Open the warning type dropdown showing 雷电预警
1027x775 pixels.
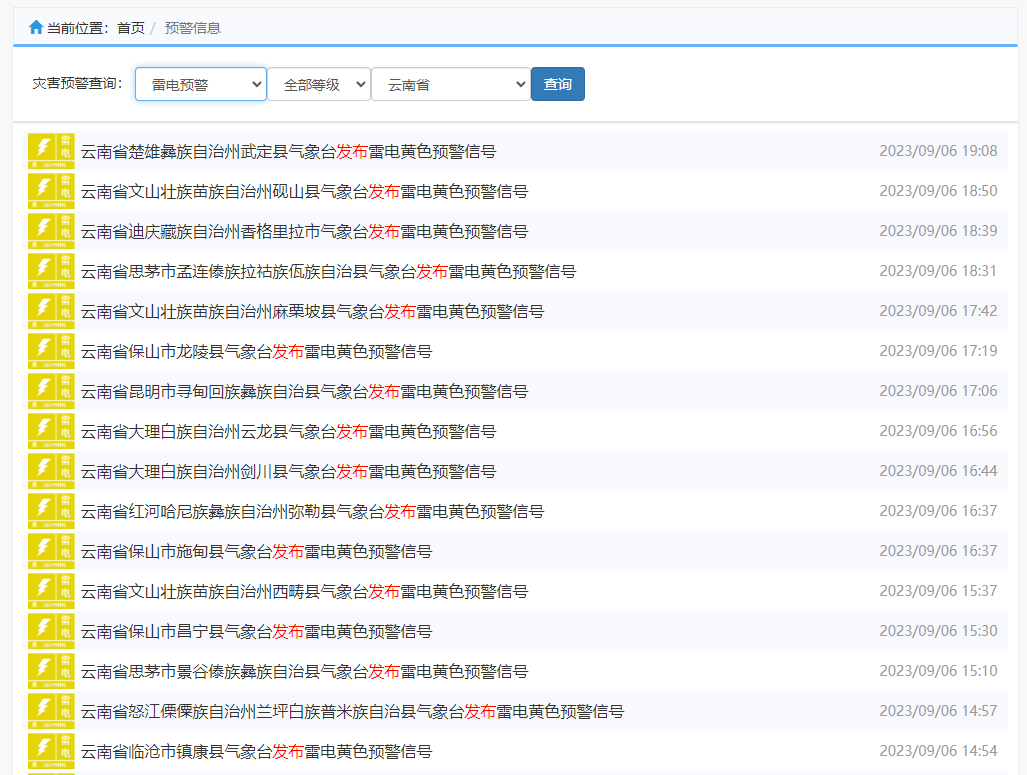pyautogui.click(x=200, y=84)
